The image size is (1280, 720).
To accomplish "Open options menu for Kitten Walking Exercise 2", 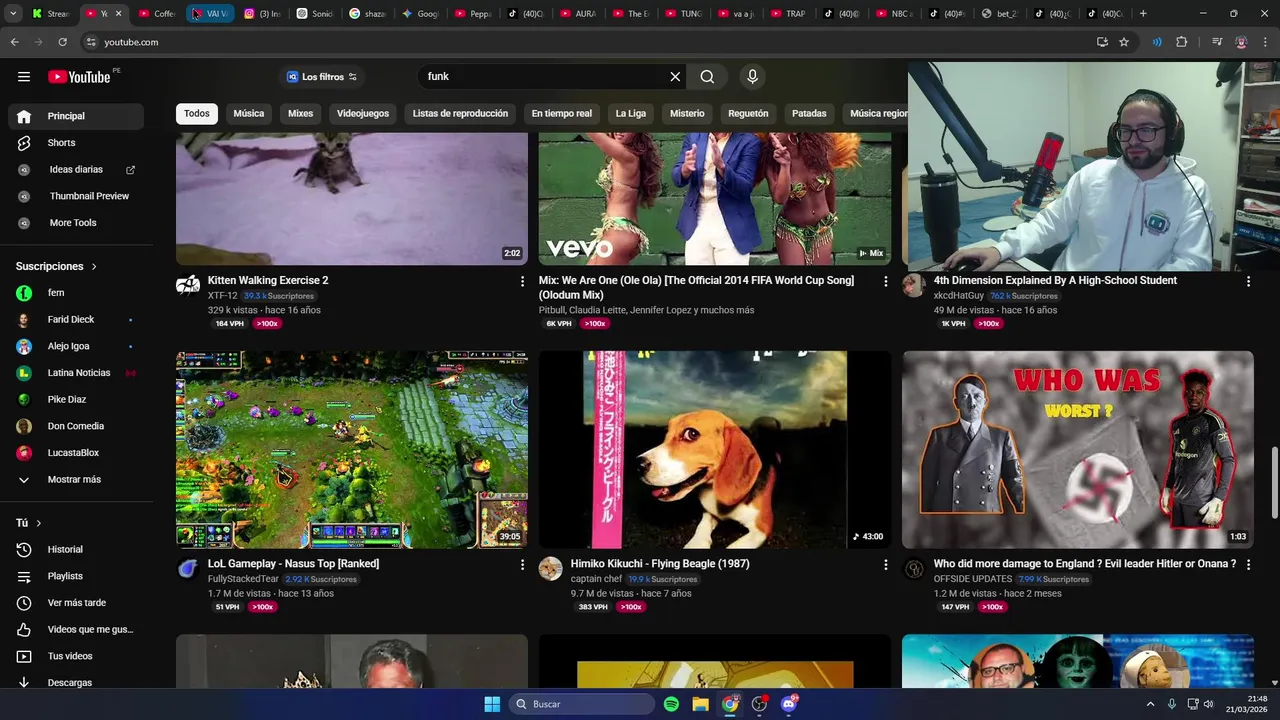I will [x=522, y=282].
